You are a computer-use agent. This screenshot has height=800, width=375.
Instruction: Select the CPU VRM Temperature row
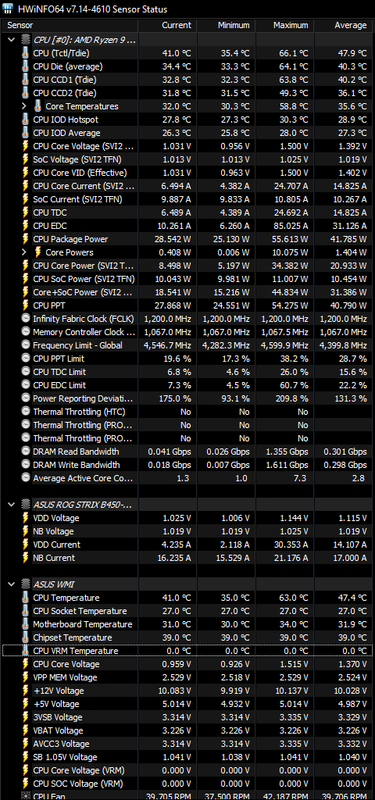tap(187, 651)
